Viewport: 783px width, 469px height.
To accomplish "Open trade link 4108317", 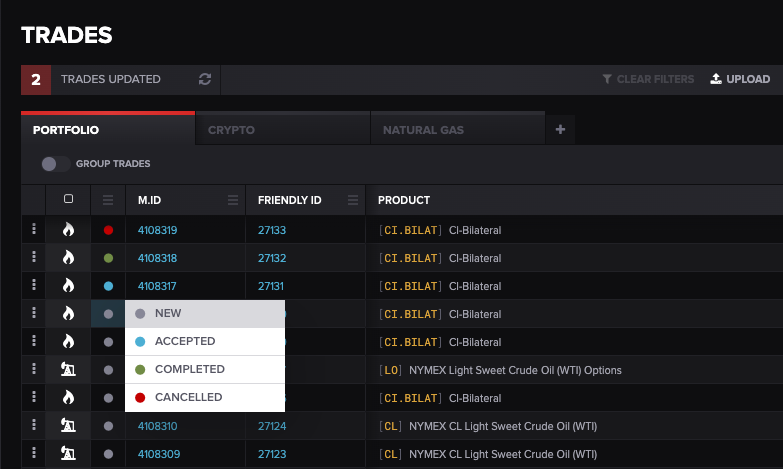I will tap(157, 286).
